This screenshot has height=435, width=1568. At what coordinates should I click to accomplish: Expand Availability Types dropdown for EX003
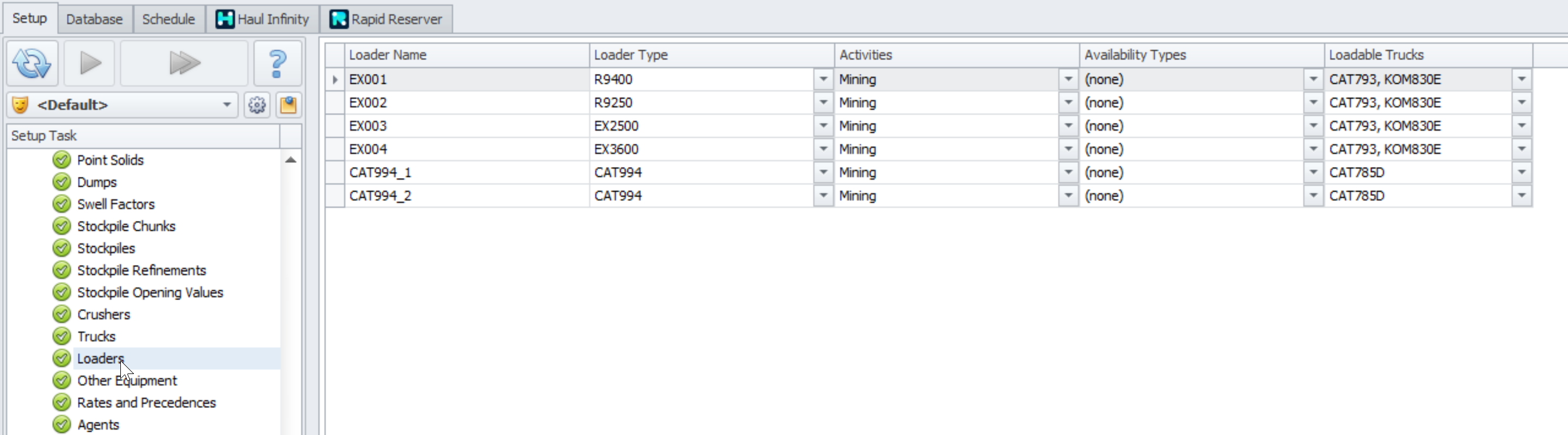click(1313, 126)
